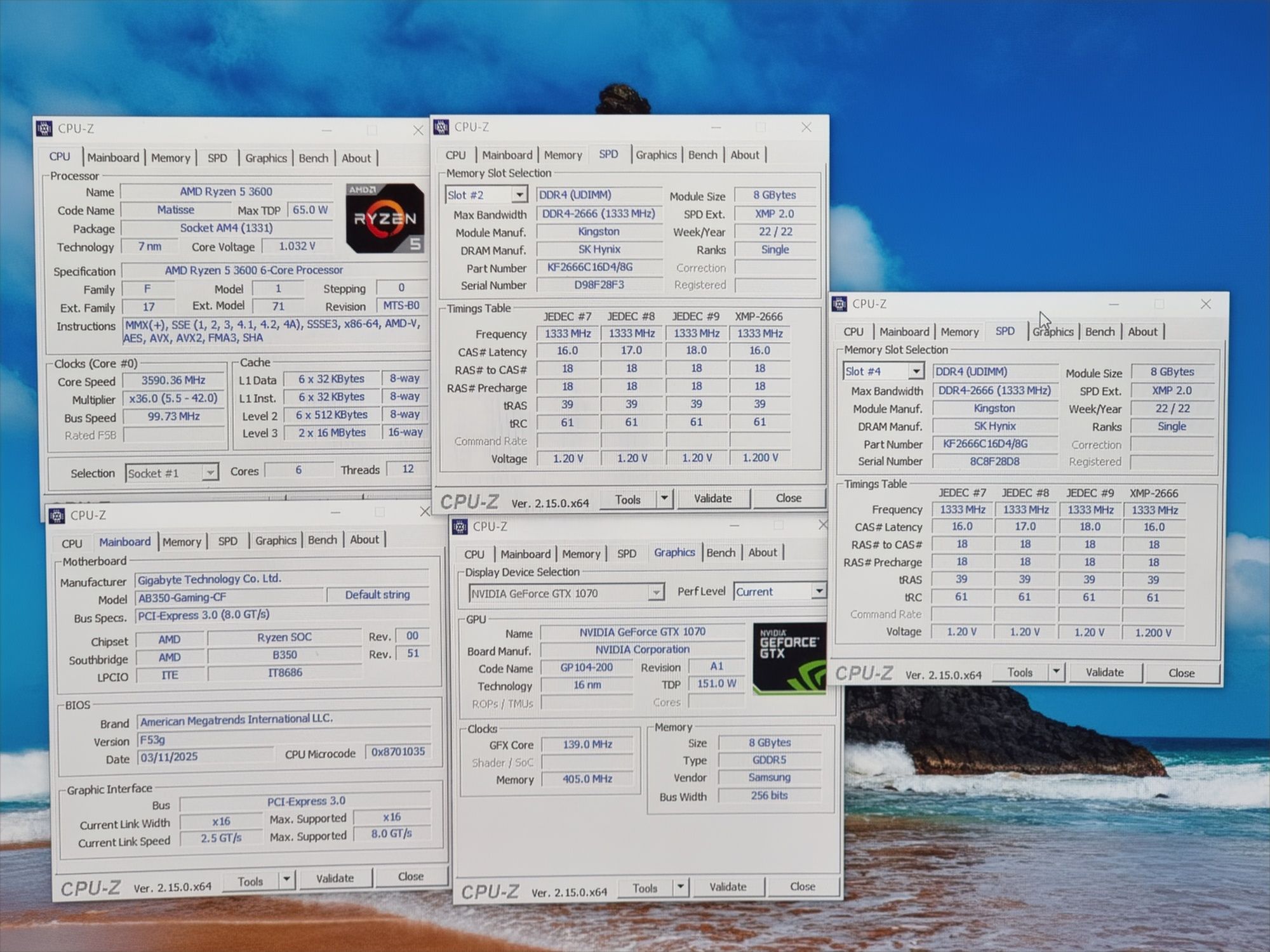Click GPU TDP value 151.0 W
Viewport: 1270px width, 952px height.
click(x=717, y=684)
